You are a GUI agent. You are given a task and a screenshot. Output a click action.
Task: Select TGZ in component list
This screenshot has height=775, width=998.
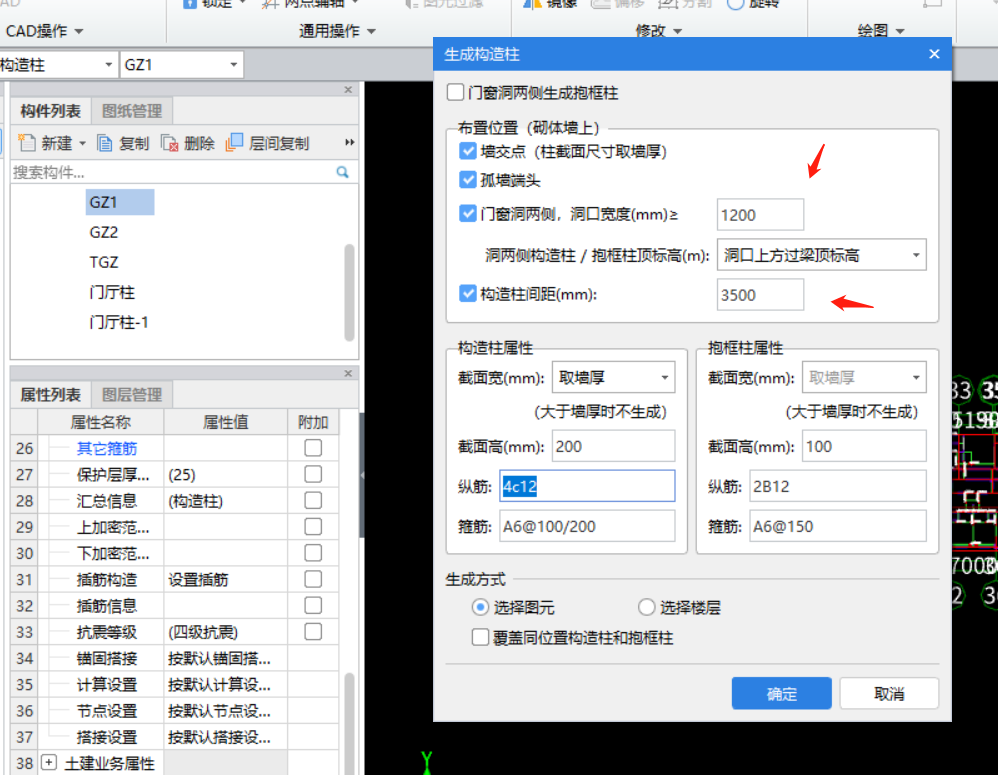coord(104,262)
